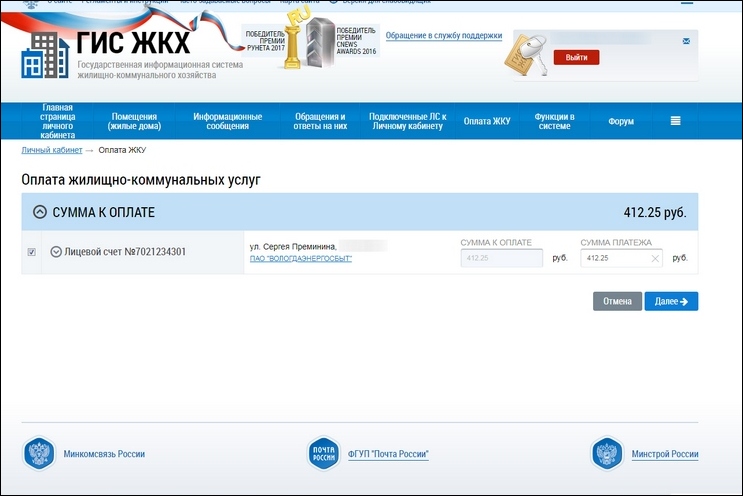Expand Лицевой счет №7021234301 details
The width and height of the screenshot is (743, 496).
coord(56,252)
